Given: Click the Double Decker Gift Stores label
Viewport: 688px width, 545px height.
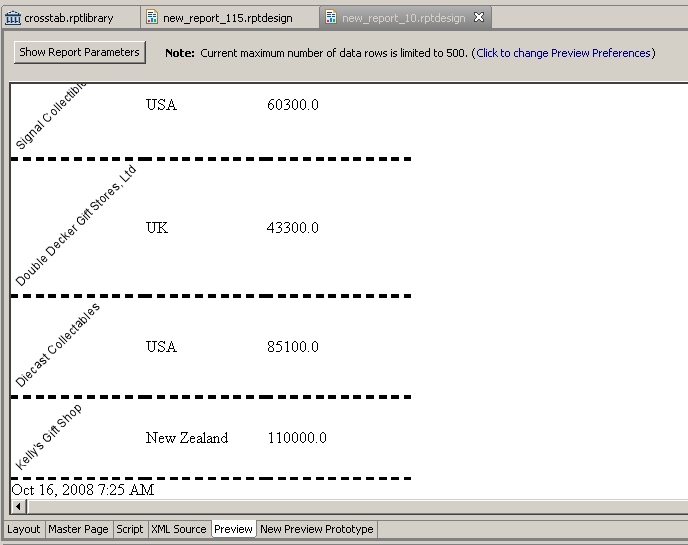Looking at the screenshot, I should click(75, 226).
